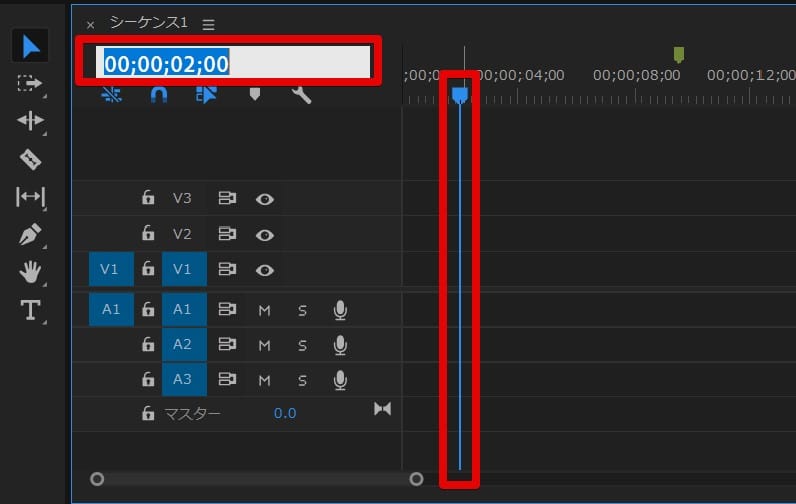The image size is (796, 504).
Task: Toggle Linked Selection button
Action: [x=206, y=94]
